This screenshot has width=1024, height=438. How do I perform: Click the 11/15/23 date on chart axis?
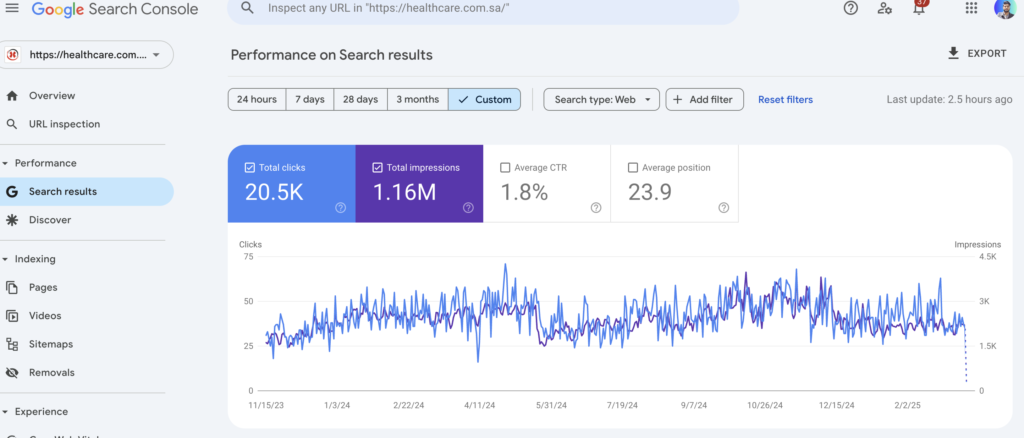tap(266, 405)
